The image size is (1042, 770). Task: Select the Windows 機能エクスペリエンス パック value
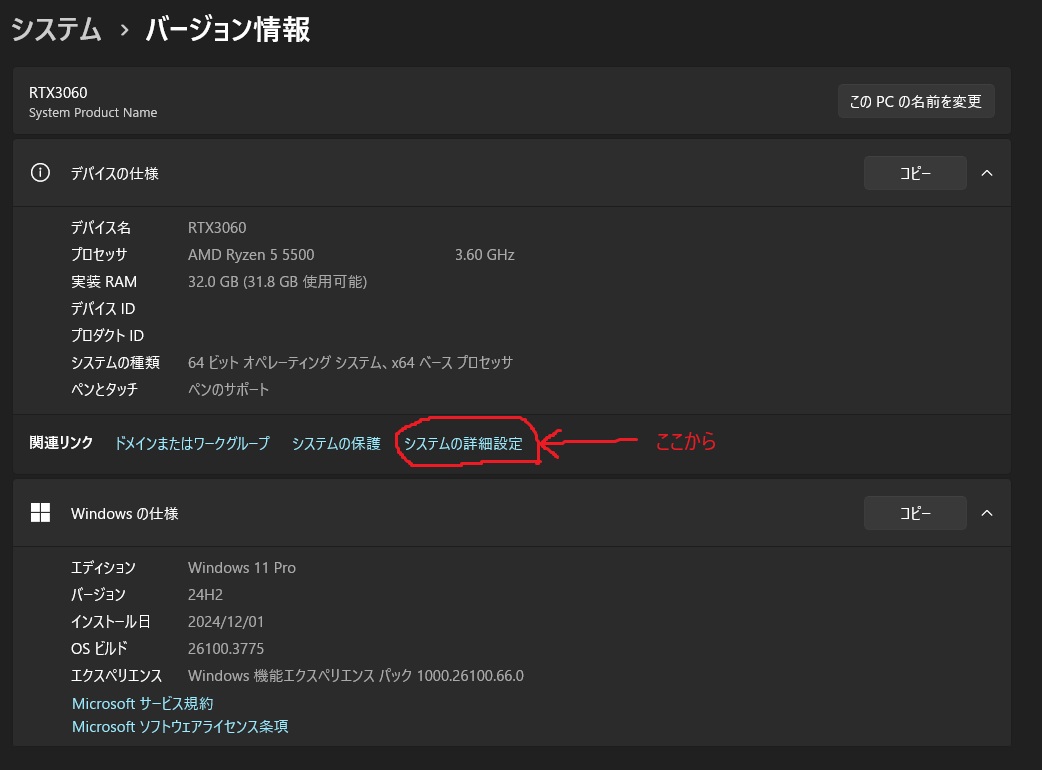tap(356, 676)
